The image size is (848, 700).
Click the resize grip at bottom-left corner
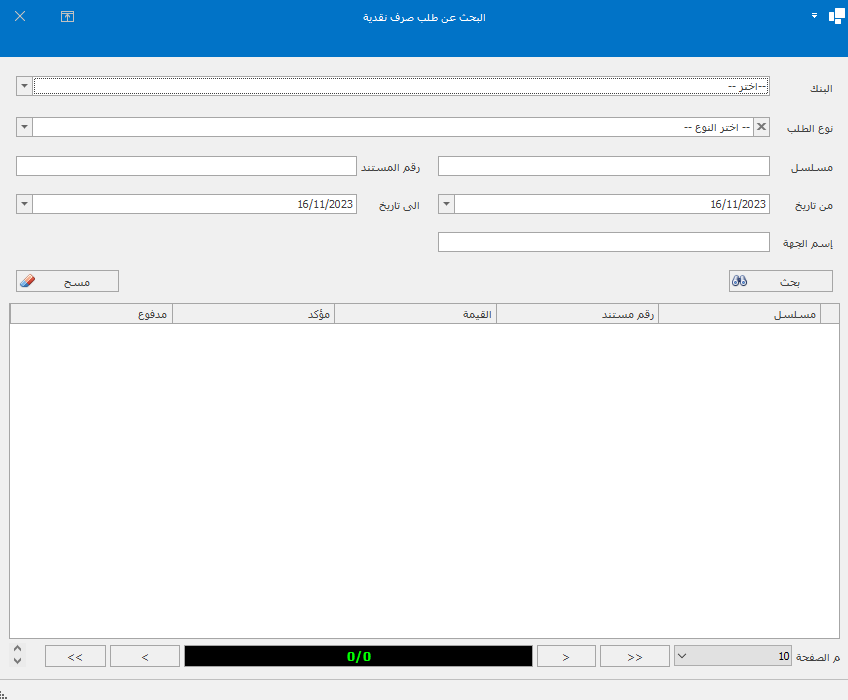pyautogui.click(x=5, y=693)
